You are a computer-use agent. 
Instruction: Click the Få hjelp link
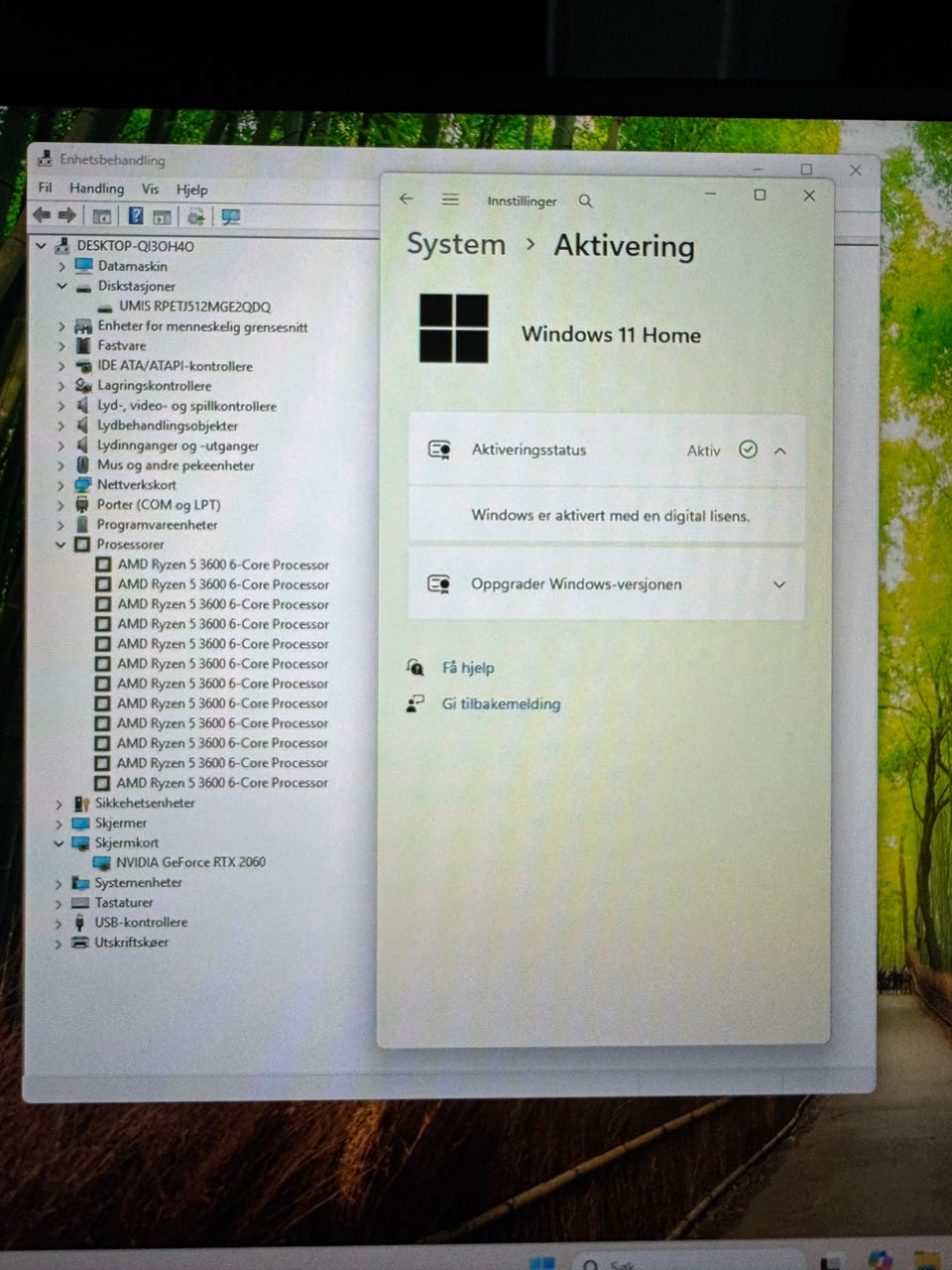[x=468, y=668]
